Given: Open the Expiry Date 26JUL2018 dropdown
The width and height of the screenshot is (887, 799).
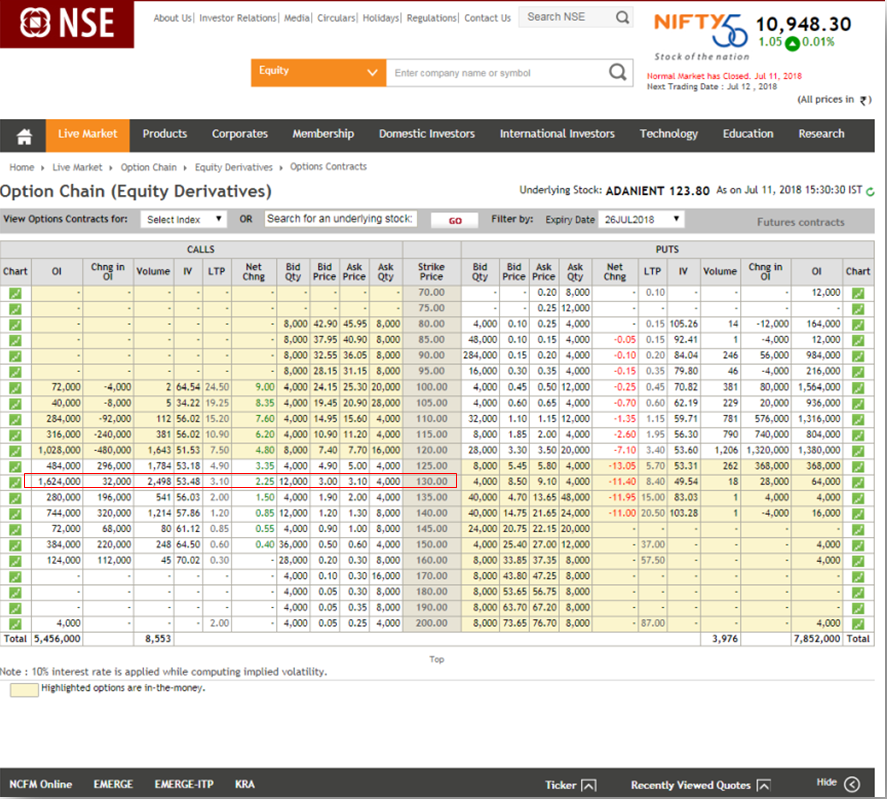Looking at the screenshot, I should pos(641,220).
